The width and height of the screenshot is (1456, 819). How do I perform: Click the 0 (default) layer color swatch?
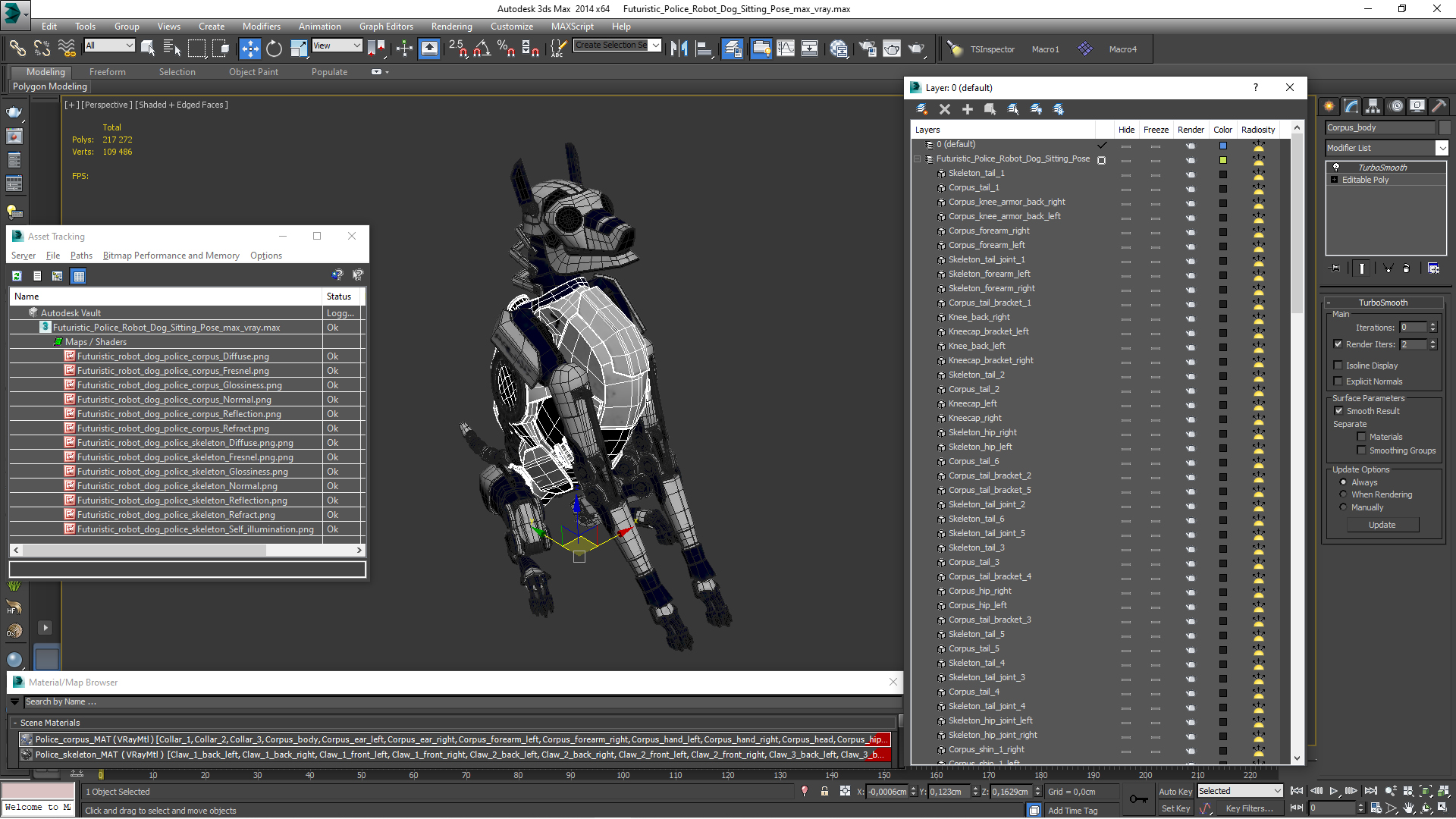(1222, 145)
